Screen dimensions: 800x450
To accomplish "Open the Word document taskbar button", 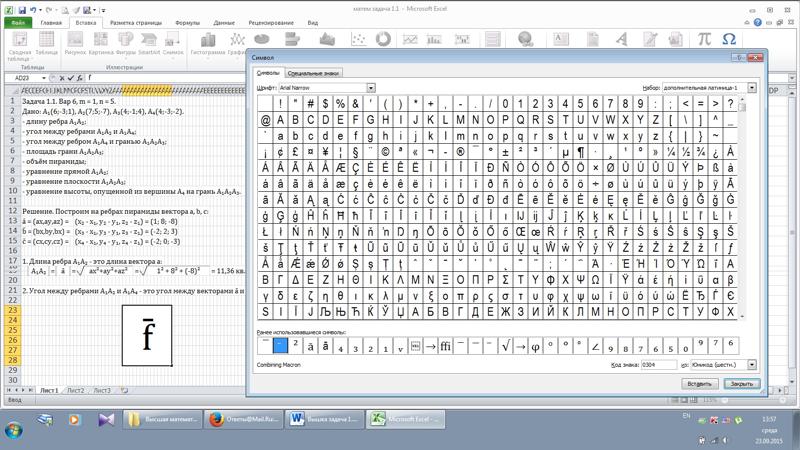I will pos(325,419).
